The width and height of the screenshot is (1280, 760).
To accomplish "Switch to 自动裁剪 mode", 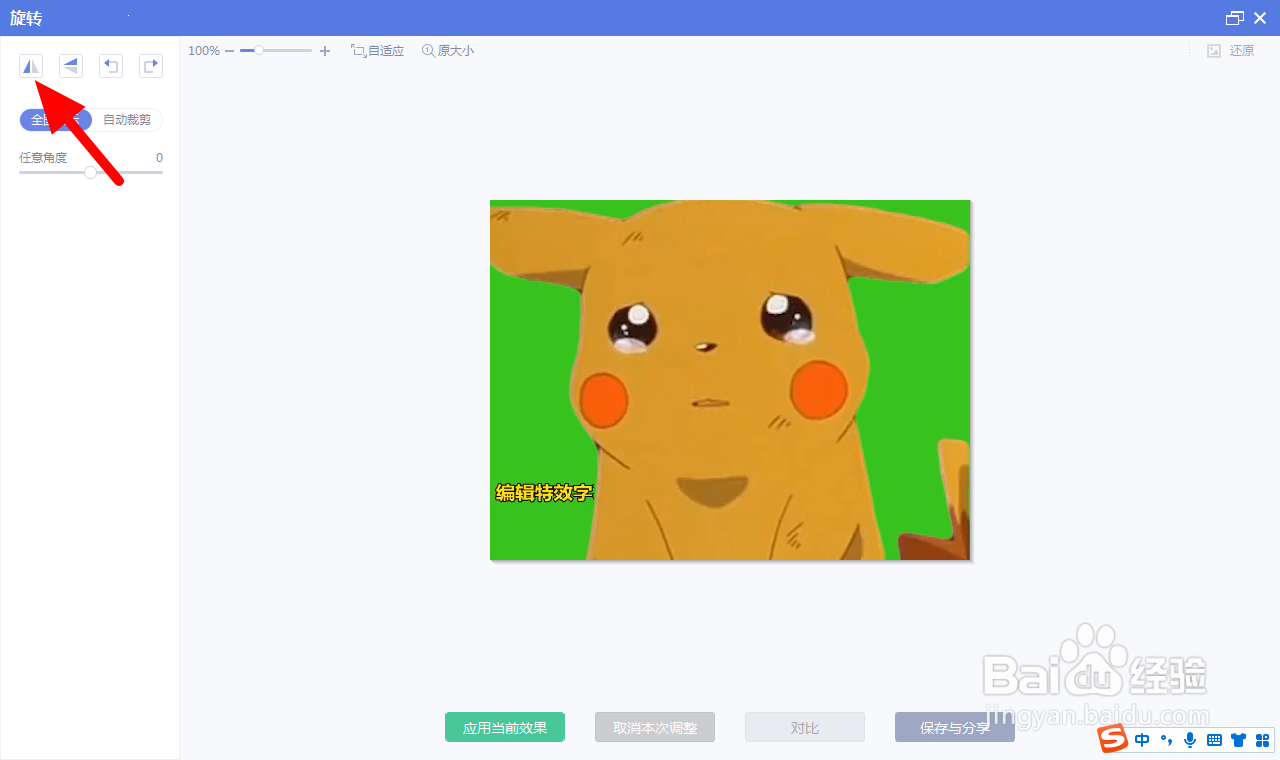I will pos(127,120).
